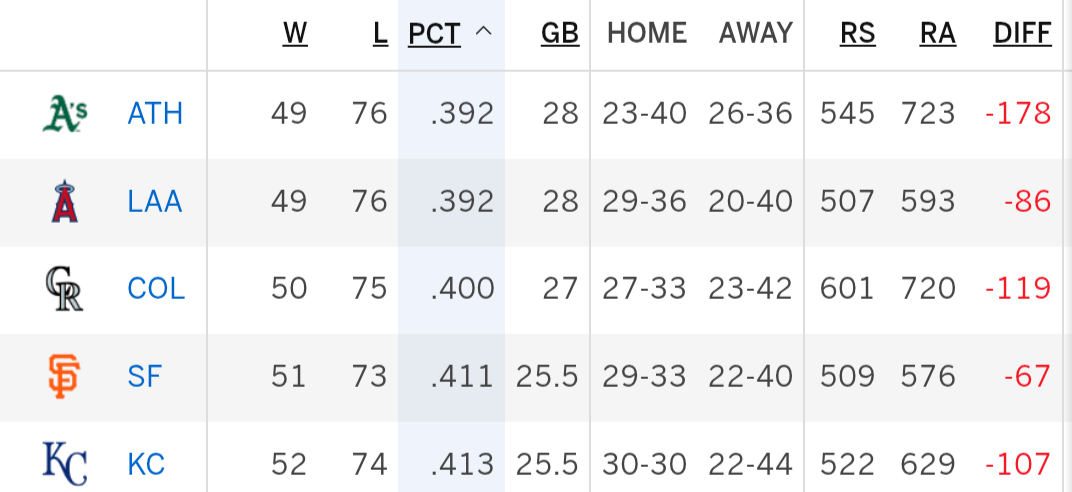This screenshot has width=1072, height=492.
Task: Click the San Francisco Giants logo
Action: tap(64, 377)
